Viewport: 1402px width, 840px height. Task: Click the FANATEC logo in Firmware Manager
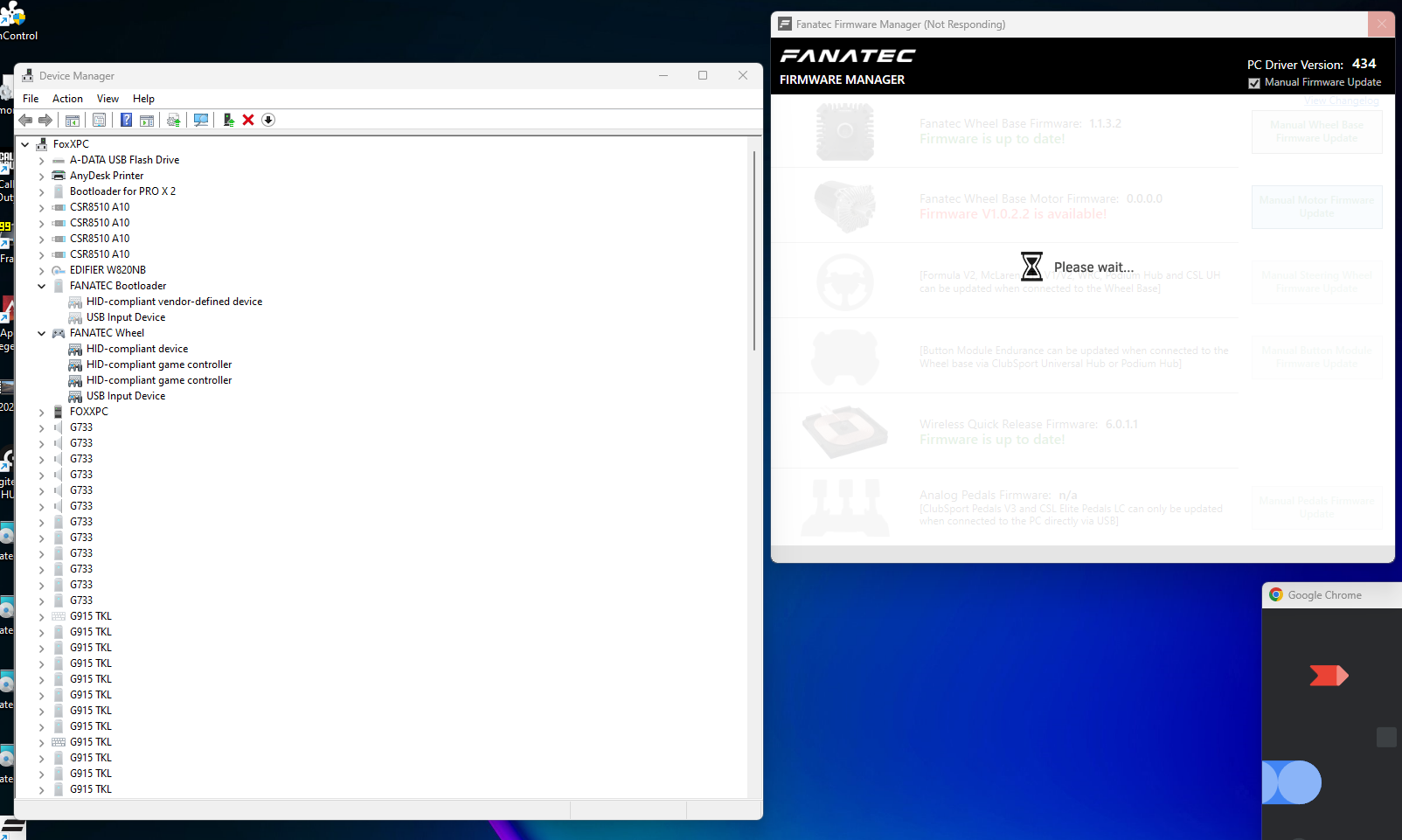tap(847, 56)
